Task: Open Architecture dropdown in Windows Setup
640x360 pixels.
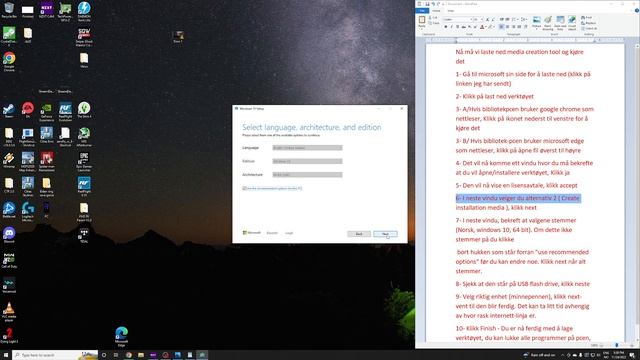Action: pyautogui.click(x=307, y=175)
